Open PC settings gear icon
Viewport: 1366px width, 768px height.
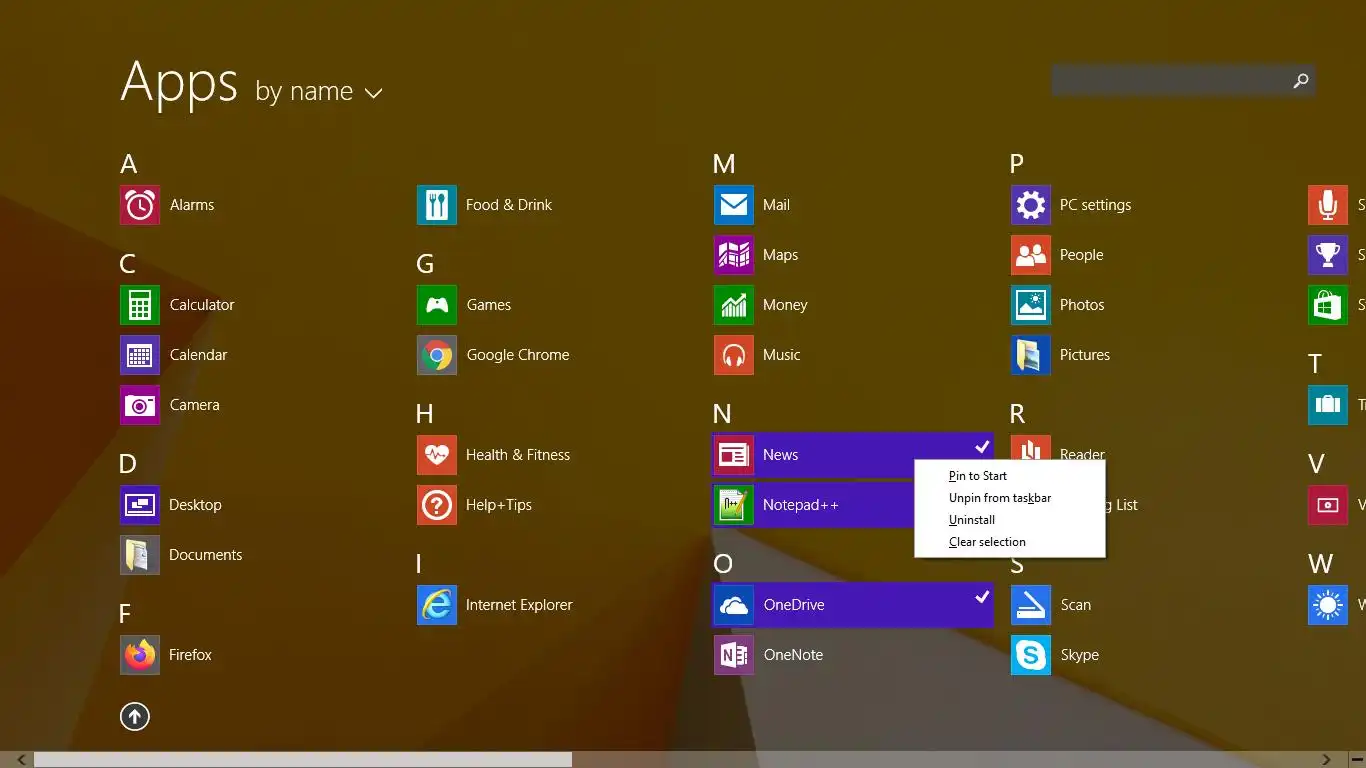pos(1031,205)
